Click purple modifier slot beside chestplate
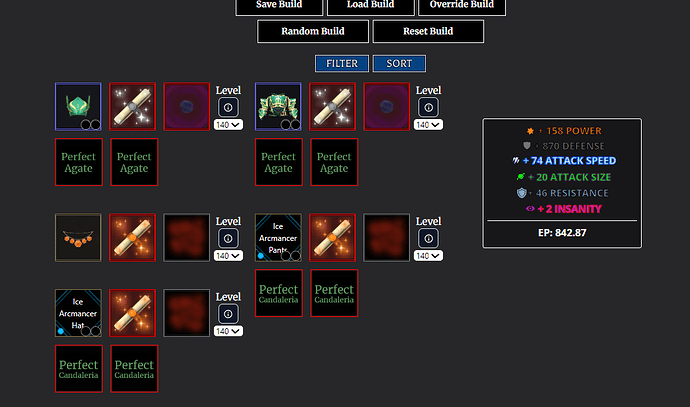Viewport: 690px width, 407px height. click(386, 106)
